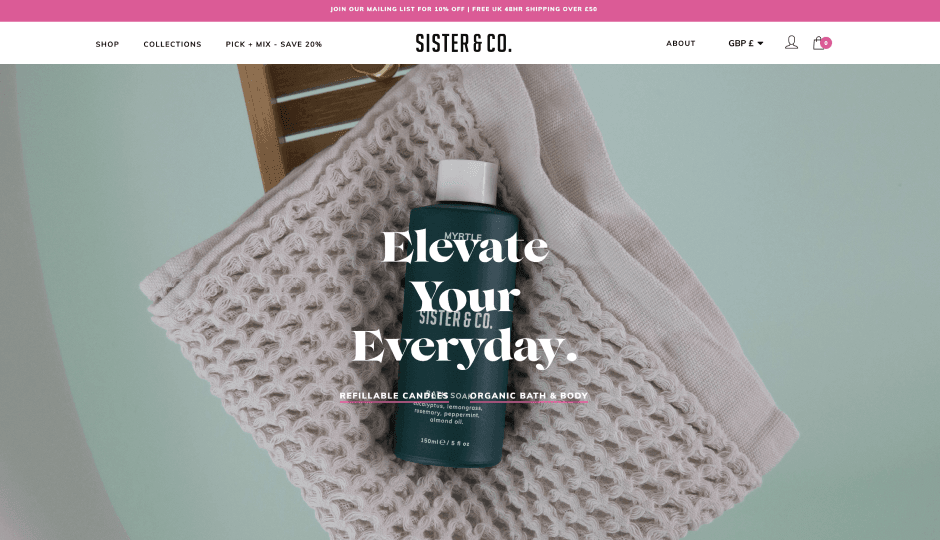Go to Pick + Mix - Save 20%
This screenshot has height=540, width=940.
click(x=274, y=44)
